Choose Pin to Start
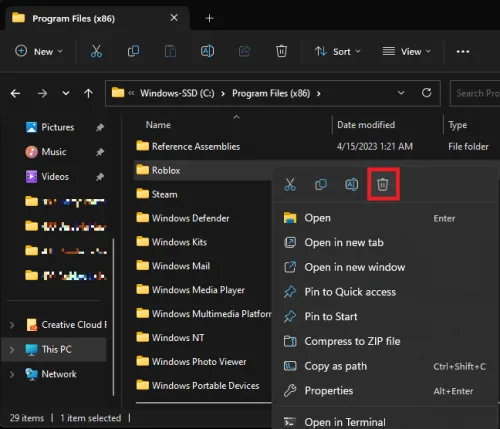 pyautogui.click(x=383, y=317)
